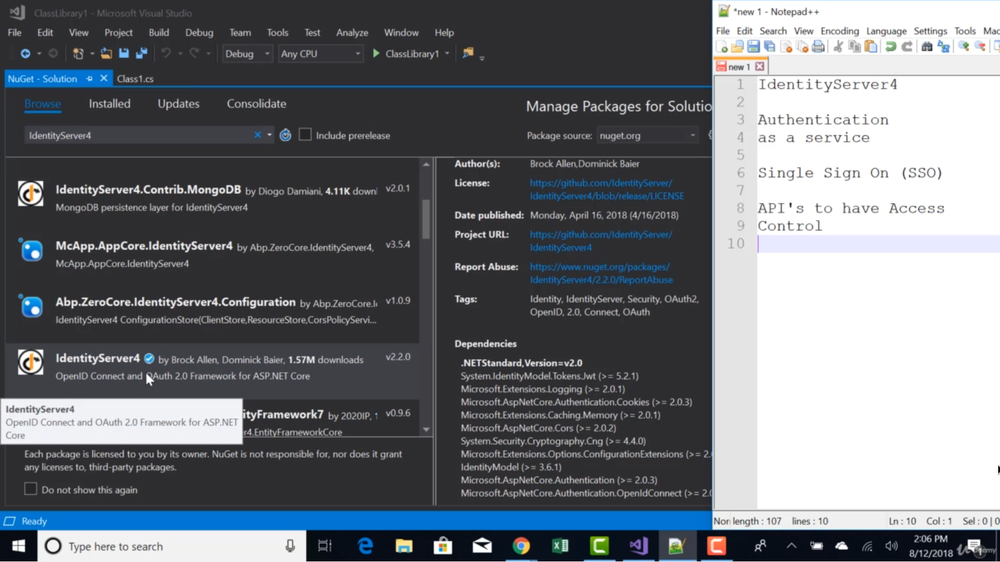The image size is (1000, 562).
Task: Click the Paste icon in Notepad++ toolbar
Action: coord(871,47)
